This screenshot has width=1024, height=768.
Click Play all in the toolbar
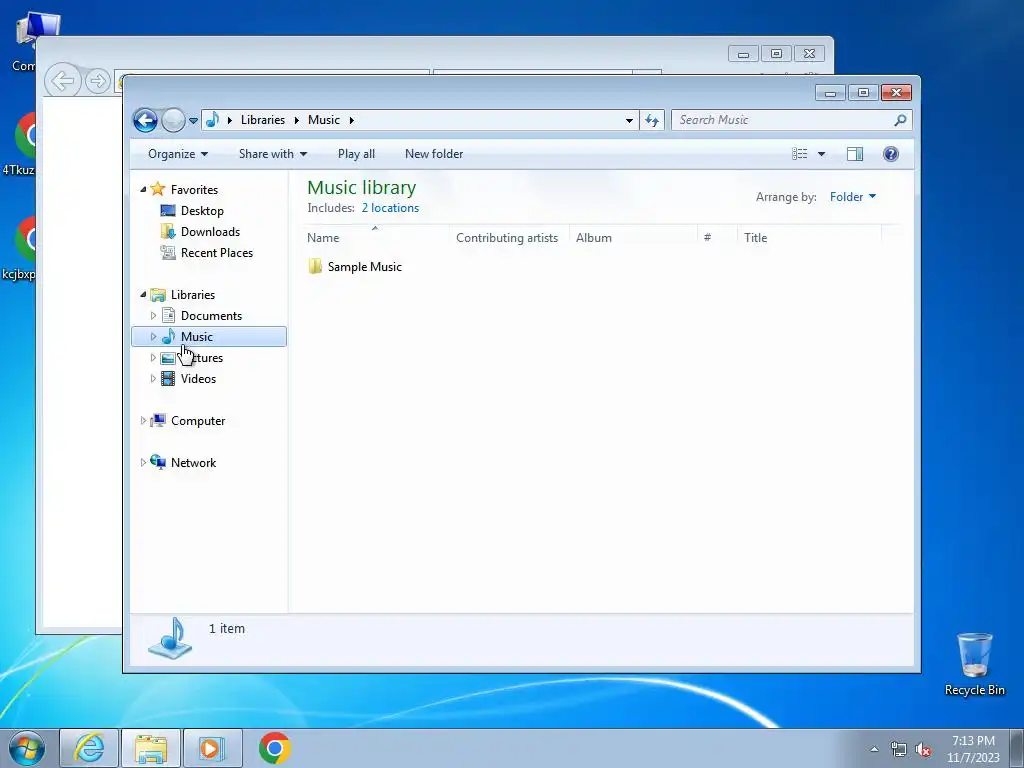pyautogui.click(x=356, y=154)
